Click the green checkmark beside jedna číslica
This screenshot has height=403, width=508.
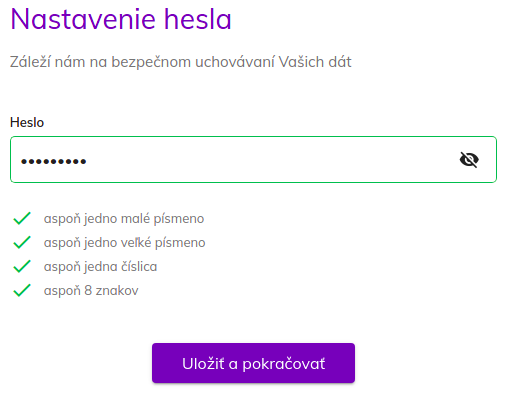coord(22,266)
